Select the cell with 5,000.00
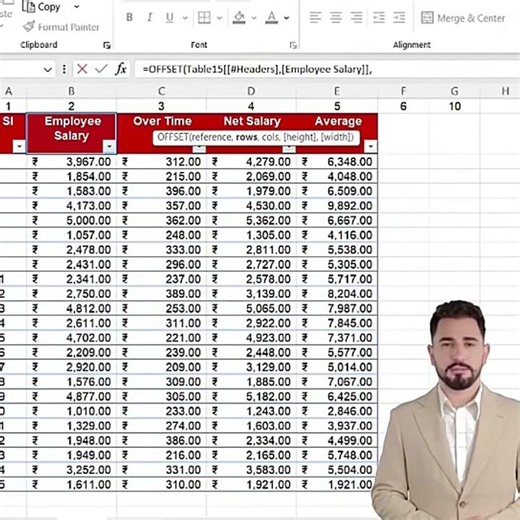Viewport: 520px width, 520px height. coord(72,220)
